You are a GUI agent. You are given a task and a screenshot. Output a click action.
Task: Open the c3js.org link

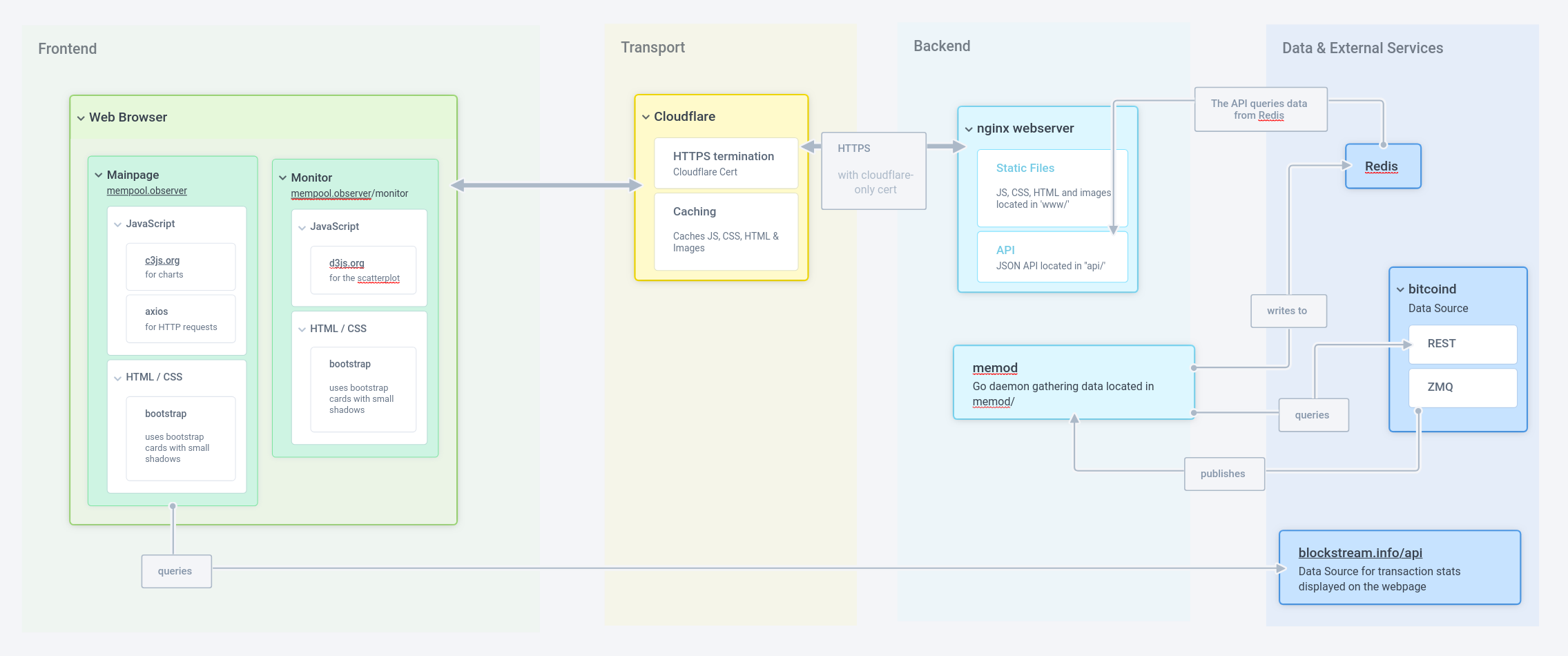pos(162,260)
